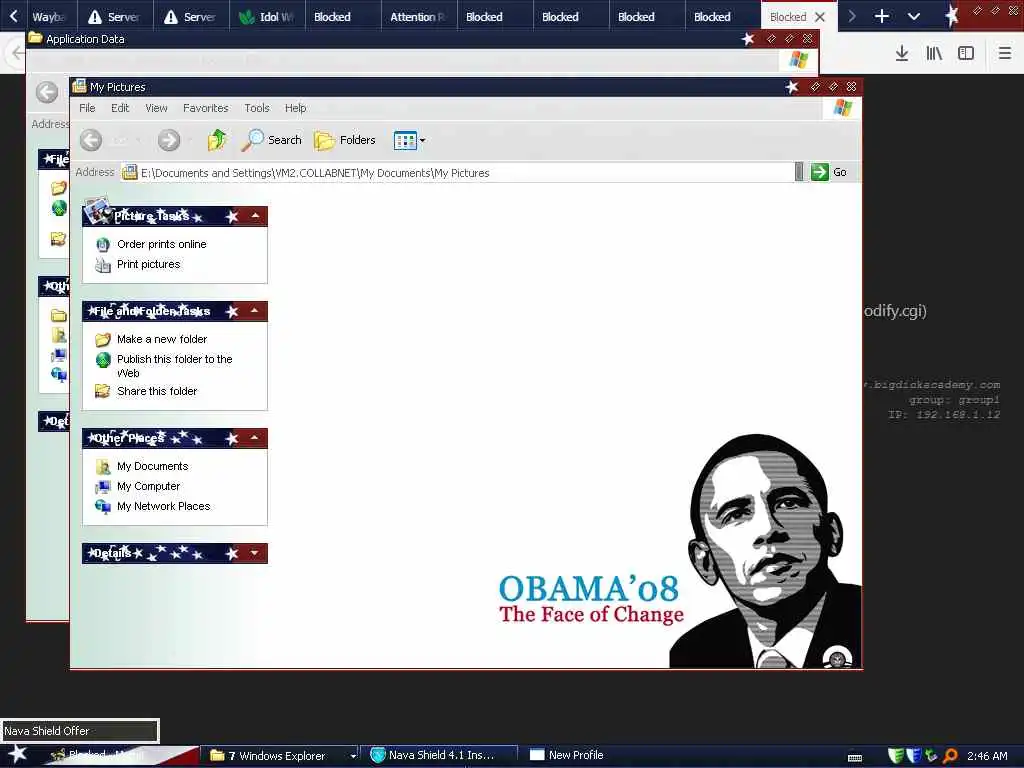1024x768 pixels.
Task: Click Print pictures
Action: coord(148,264)
